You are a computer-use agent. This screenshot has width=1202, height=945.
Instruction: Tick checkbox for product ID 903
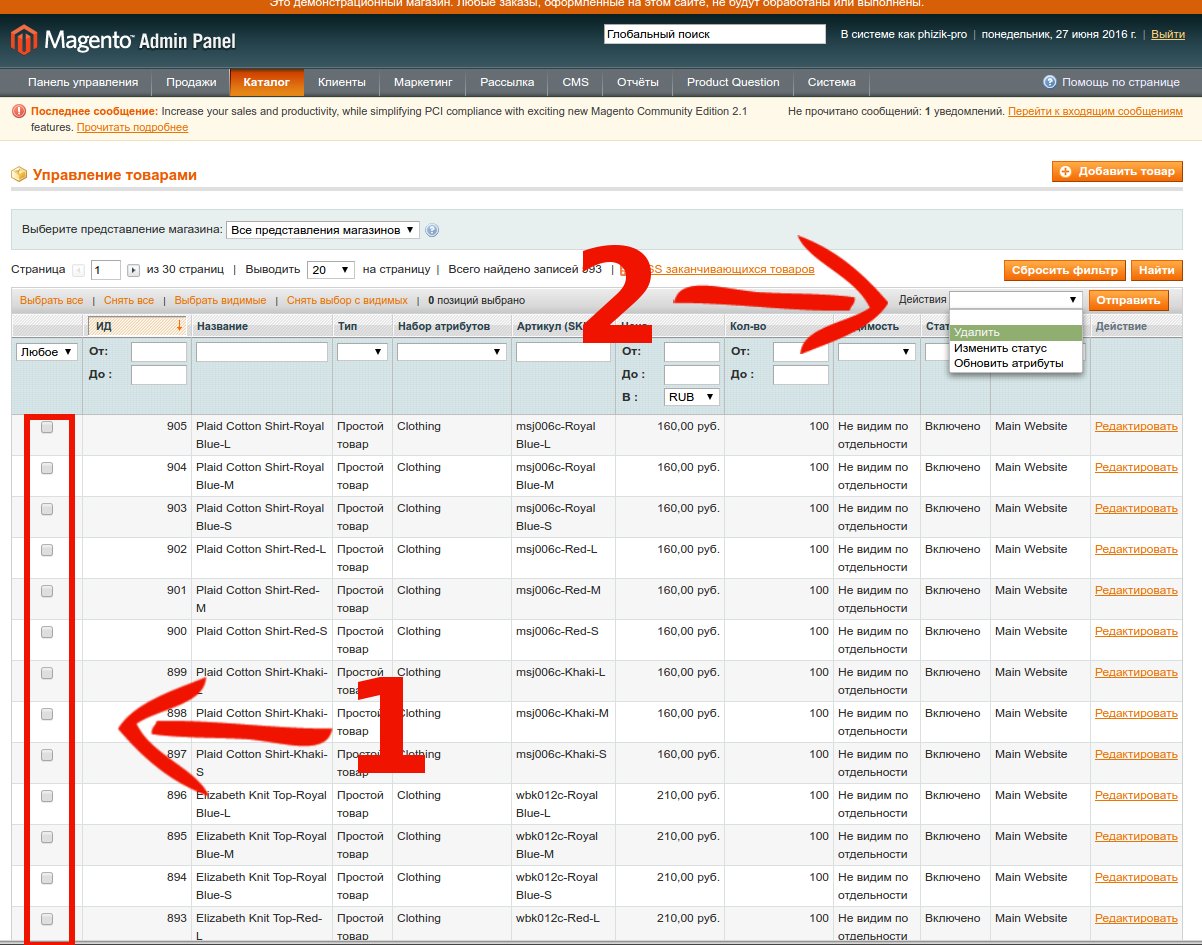[47, 509]
